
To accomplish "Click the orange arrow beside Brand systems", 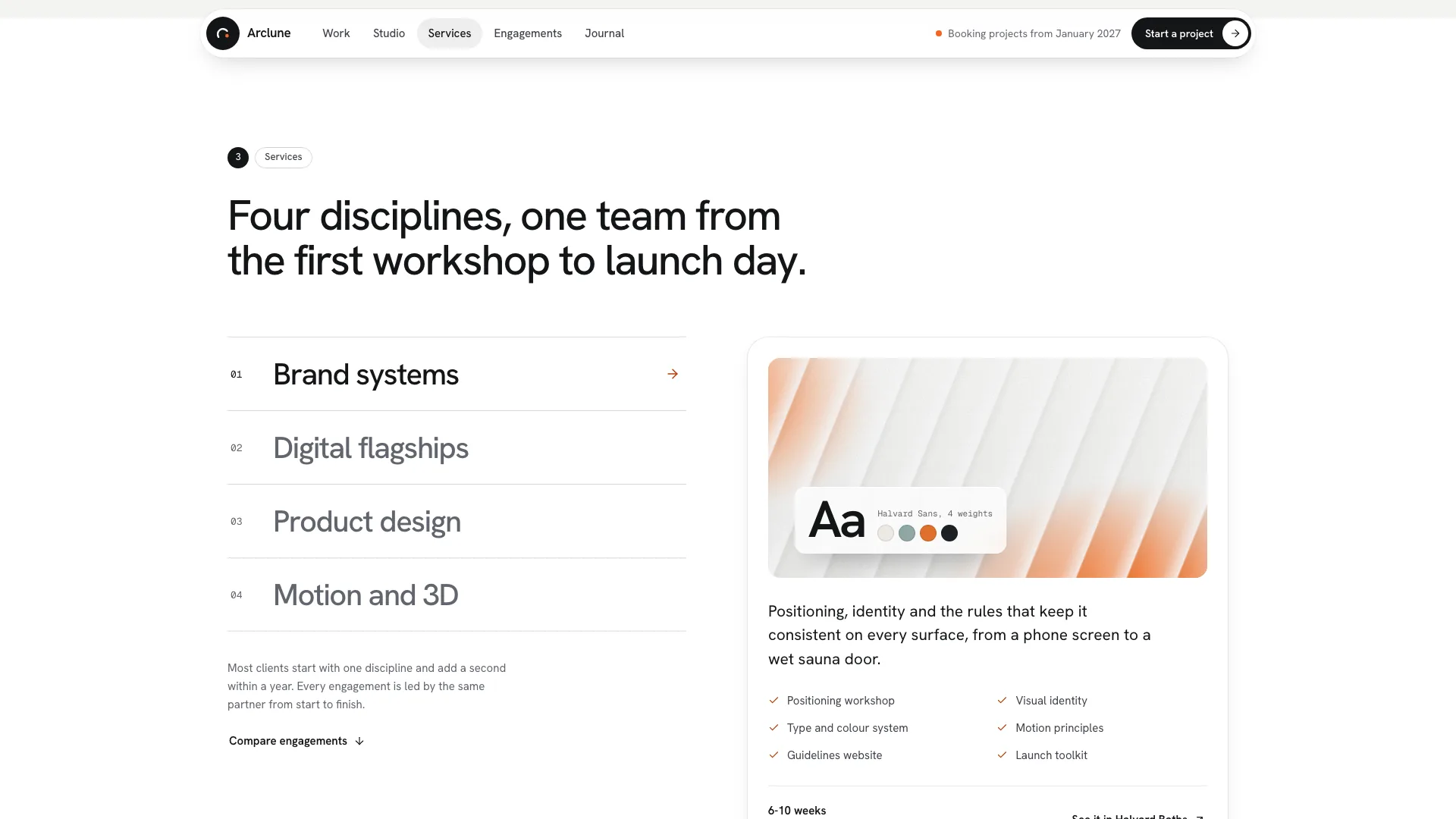I will [673, 374].
